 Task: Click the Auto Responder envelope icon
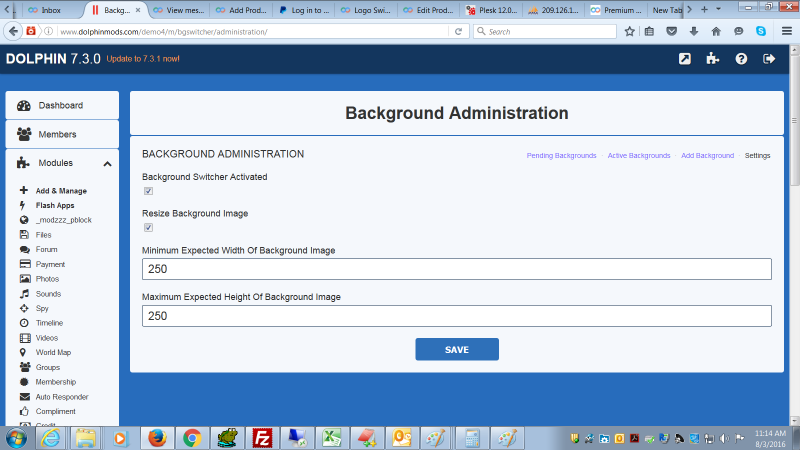[x=24, y=396]
